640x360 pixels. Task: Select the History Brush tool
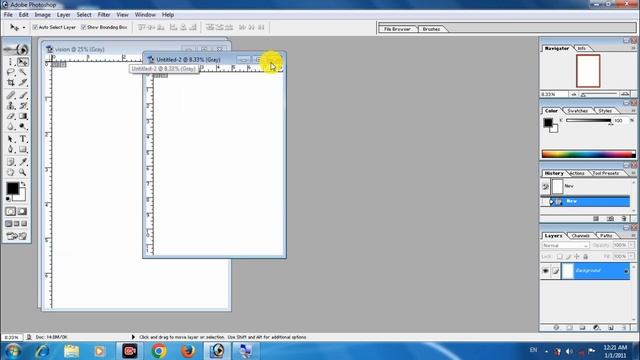23,106
